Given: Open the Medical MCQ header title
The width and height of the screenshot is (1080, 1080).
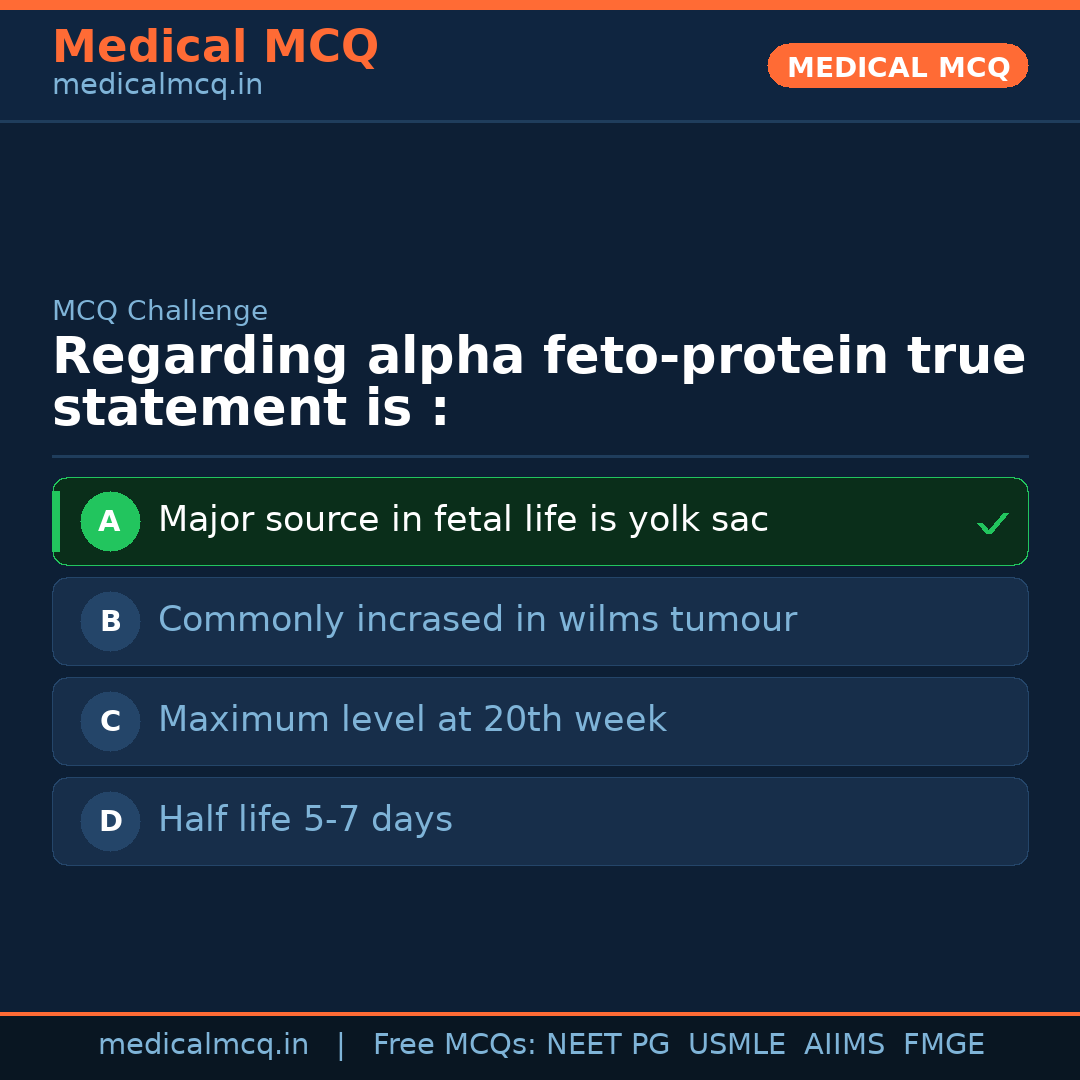Looking at the screenshot, I should coord(215,47).
